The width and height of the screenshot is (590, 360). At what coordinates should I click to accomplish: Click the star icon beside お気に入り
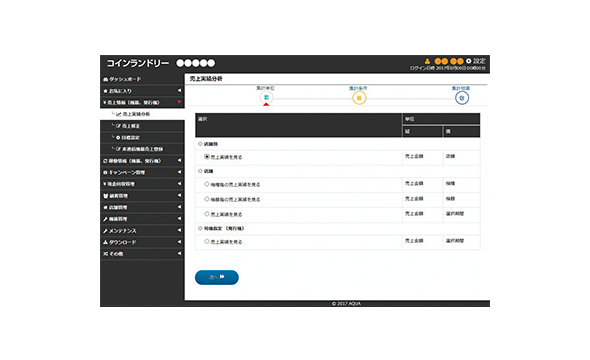(x=105, y=91)
